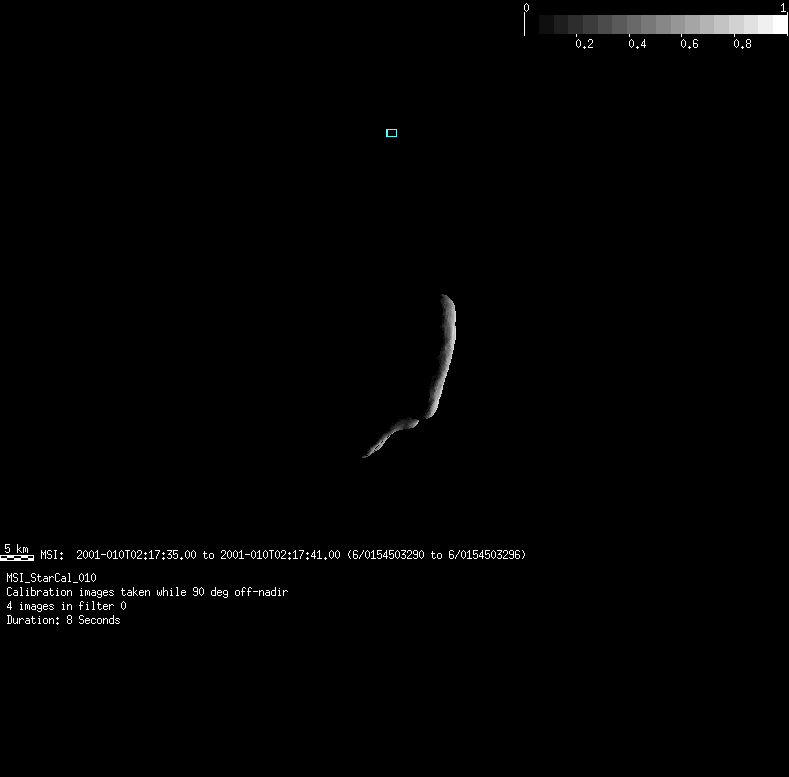Select the 0.2 tick label on grayscale bar

pos(584,44)
